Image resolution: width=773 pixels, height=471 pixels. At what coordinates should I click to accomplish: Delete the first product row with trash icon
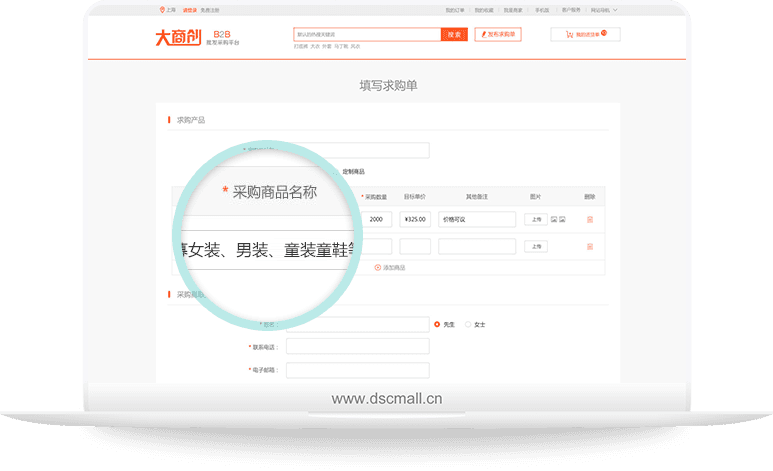point(590,219)
